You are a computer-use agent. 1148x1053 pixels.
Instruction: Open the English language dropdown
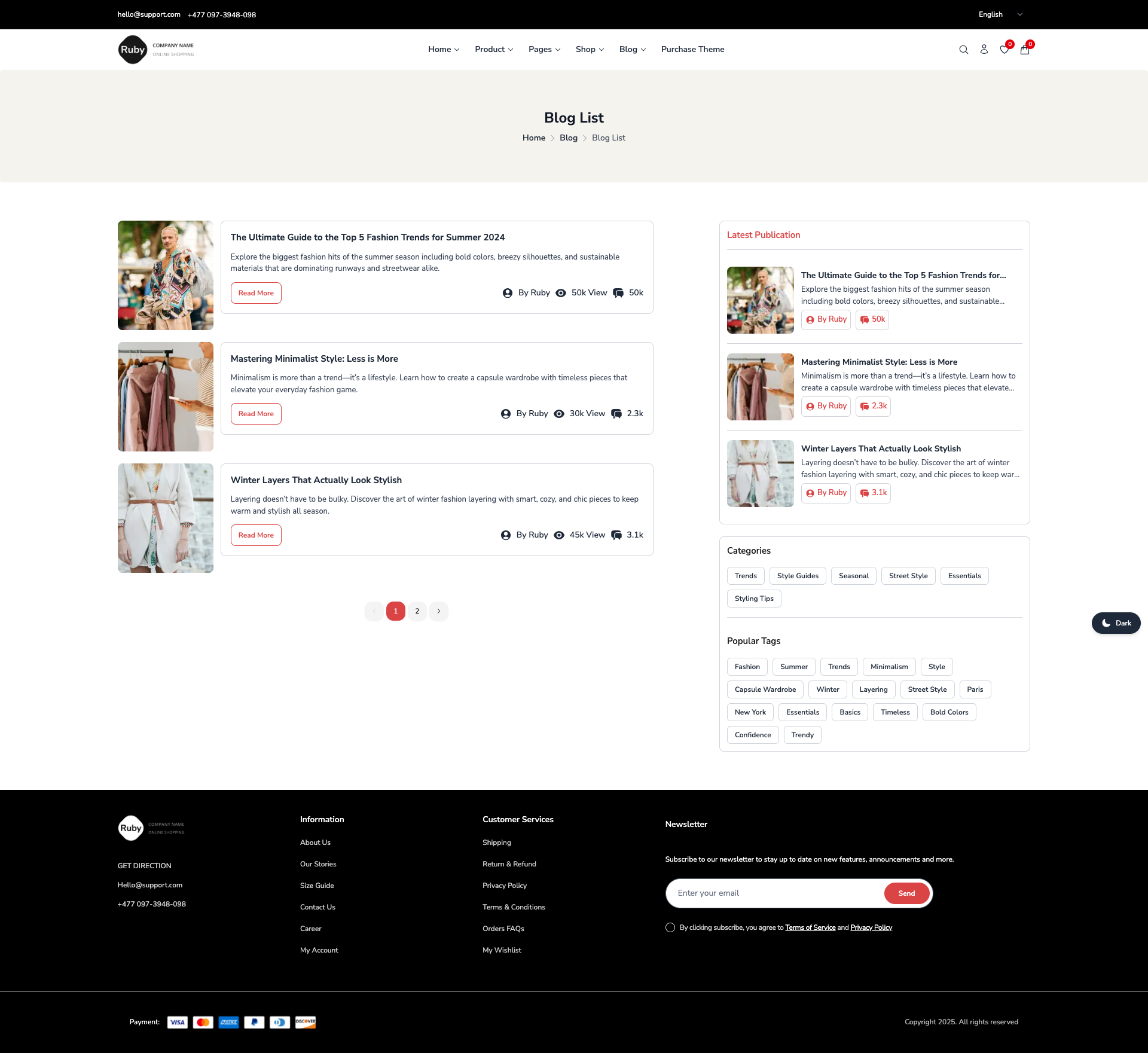pyautogui.click(x=999, y=14)
